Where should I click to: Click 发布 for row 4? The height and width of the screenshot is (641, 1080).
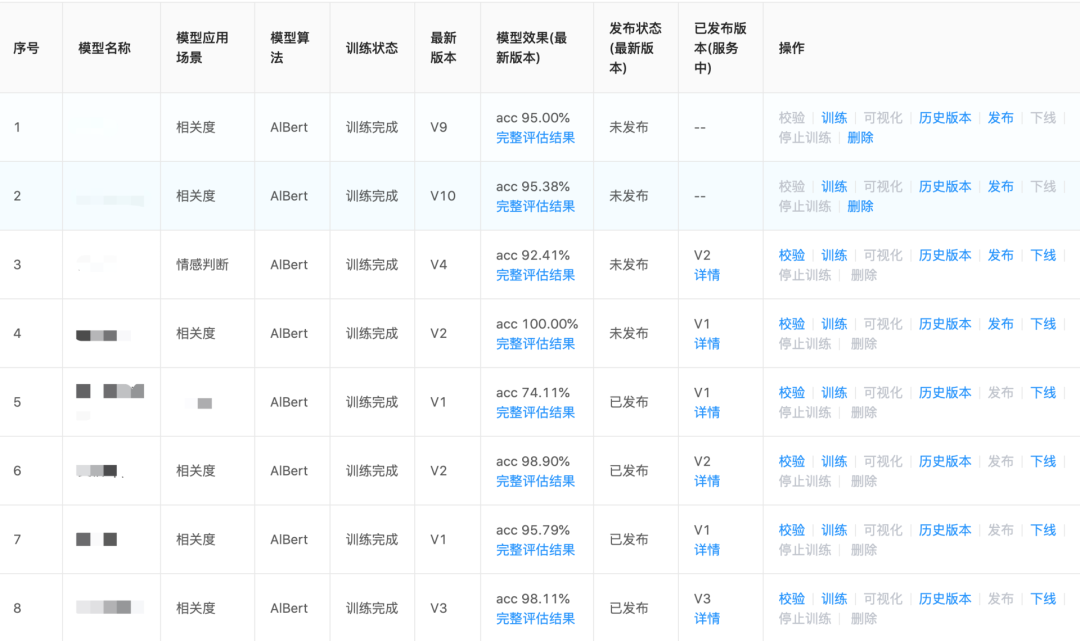click(x=1000, y=325)
